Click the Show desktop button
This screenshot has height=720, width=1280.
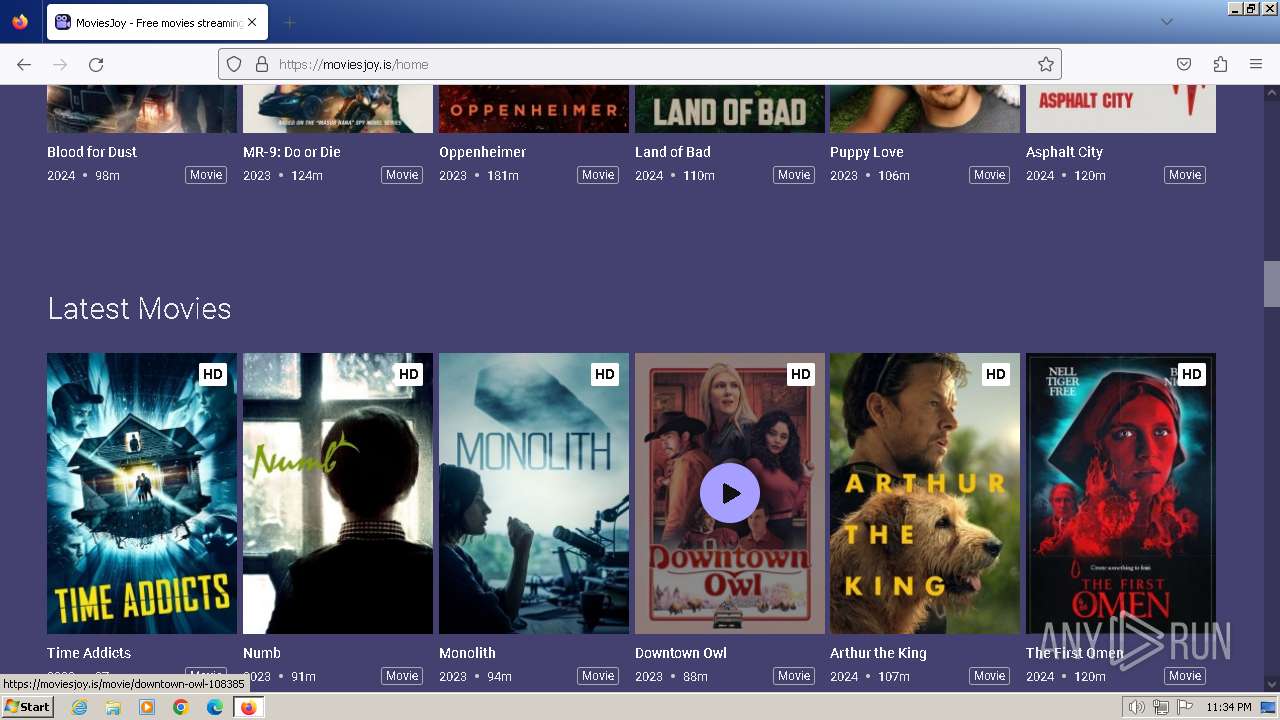pyautogui.click(x=1269, y=707)
